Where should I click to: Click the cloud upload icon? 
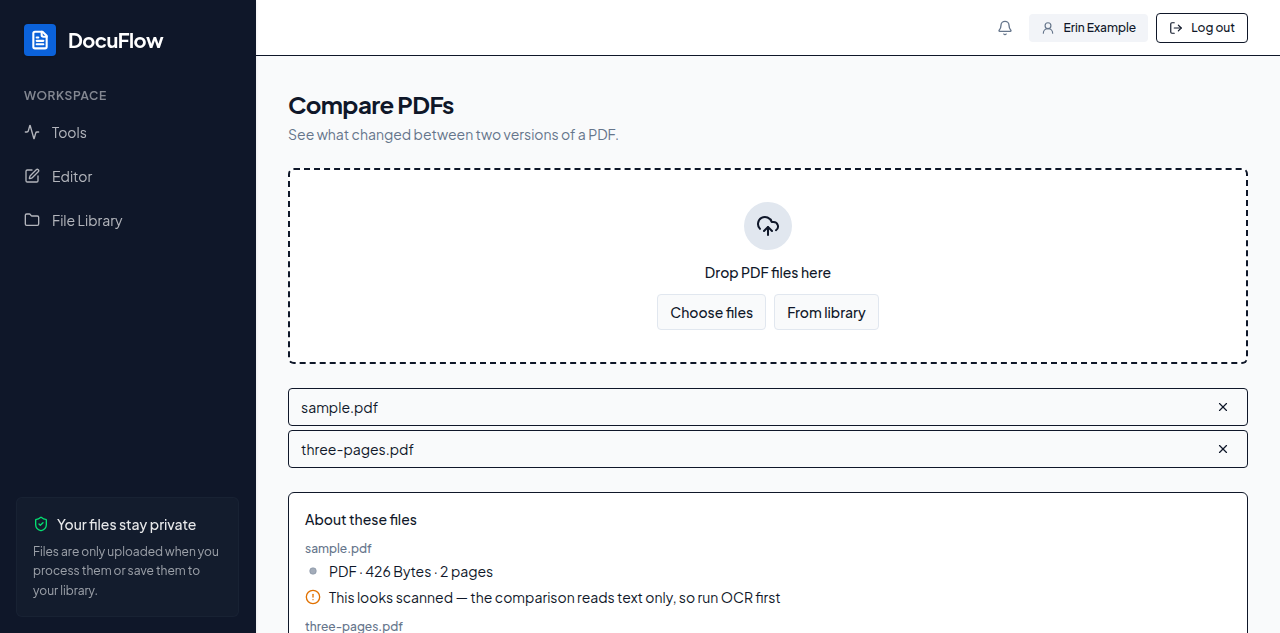click(768, 226)
